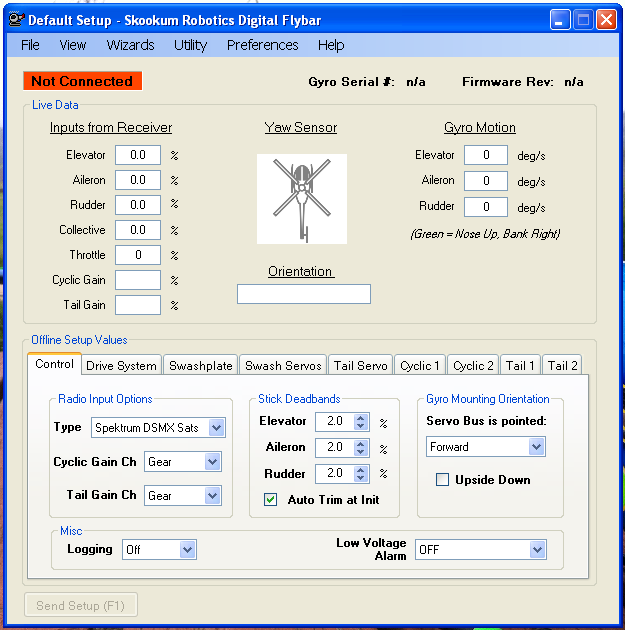This screenshot has width=625, height=630.
Task: Open the Help menu
Action: click(x=331, y=45)
